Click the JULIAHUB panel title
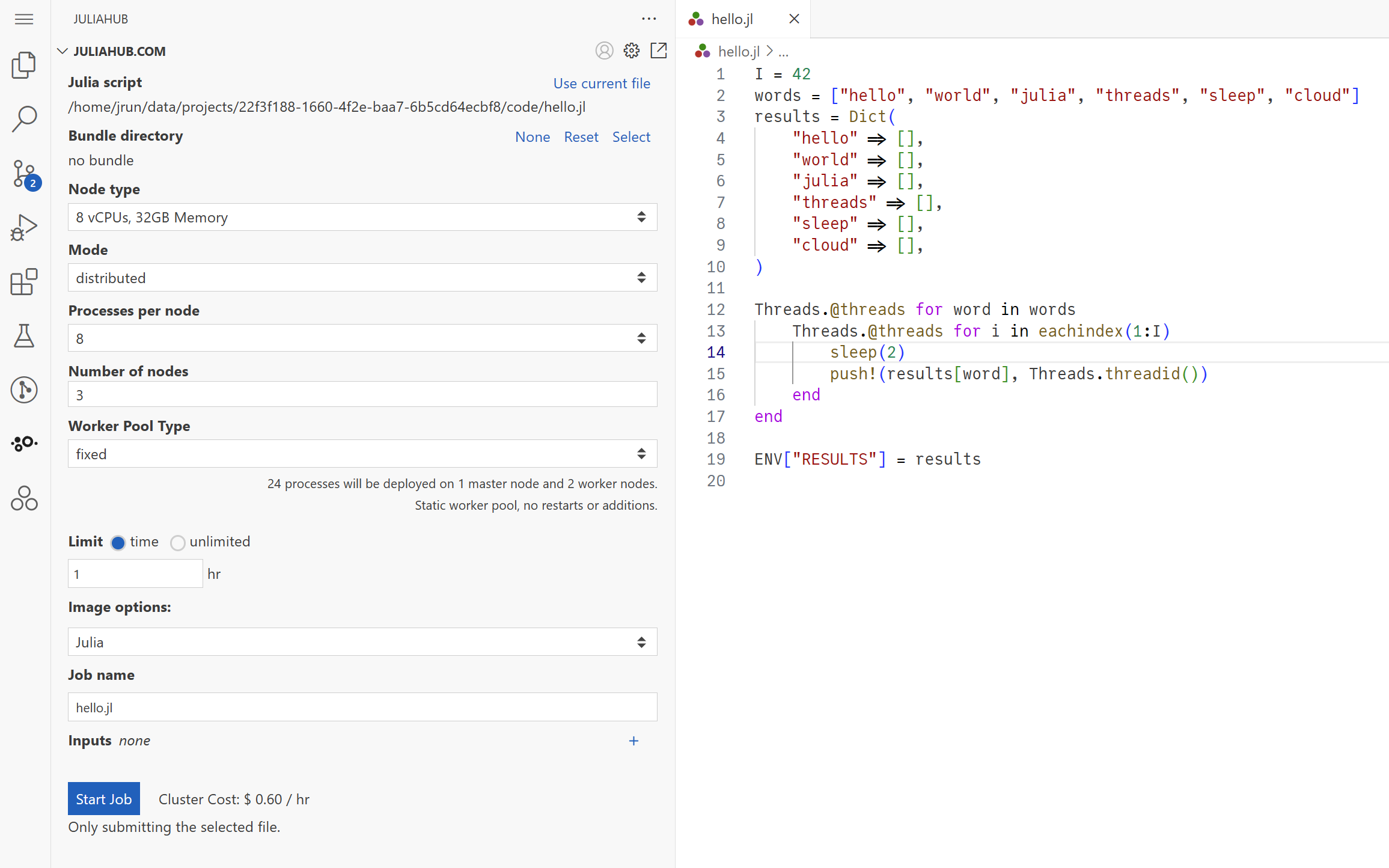This screenshot has width=1389, height=868. click(x=100, y=19)
